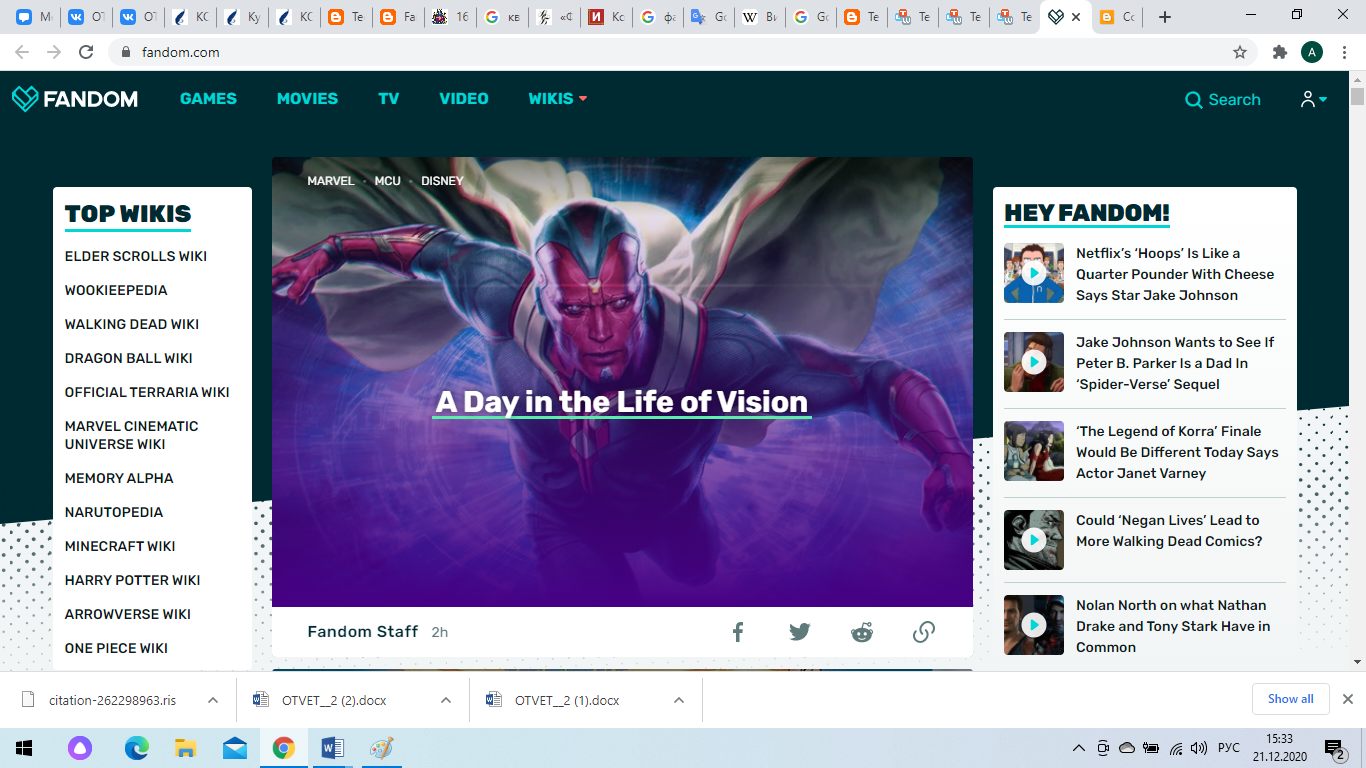Open the Narutopedia link

pyautogui.click(x=114, y=512)
